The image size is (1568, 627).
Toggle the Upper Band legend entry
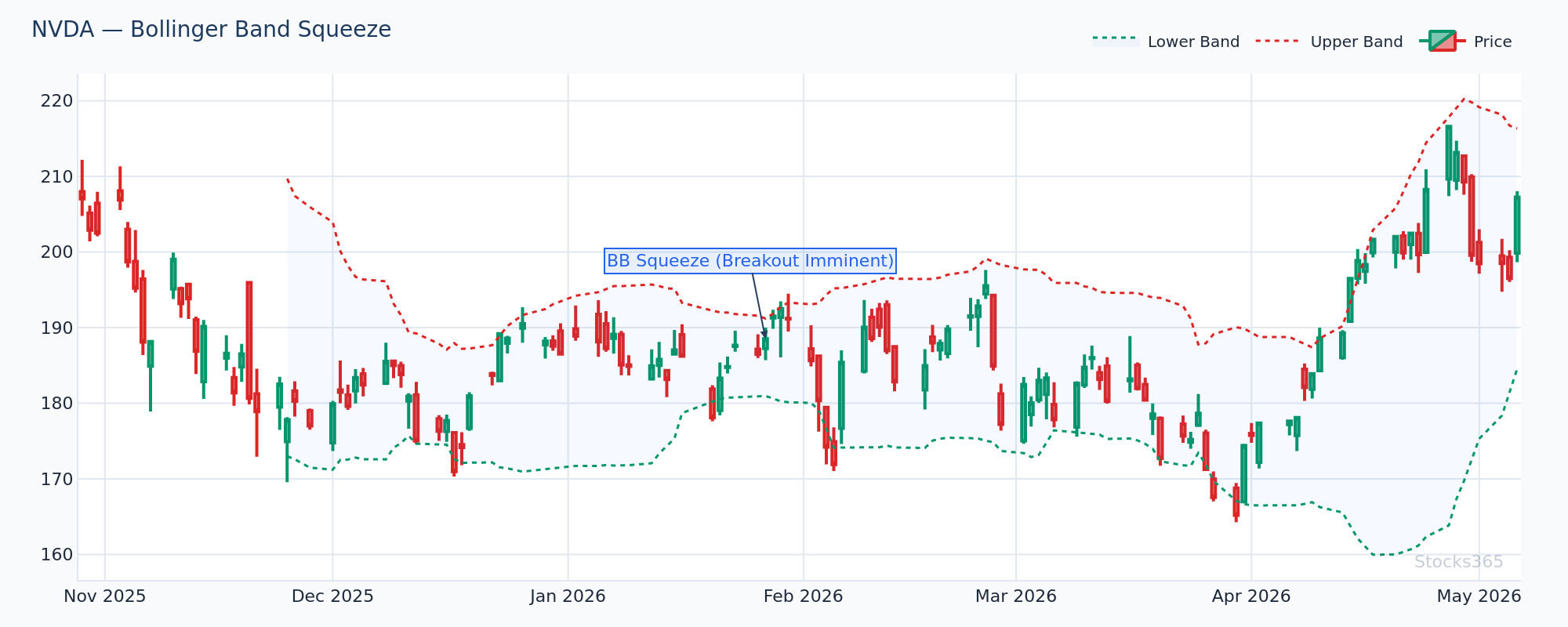[x=1329, y=42]
